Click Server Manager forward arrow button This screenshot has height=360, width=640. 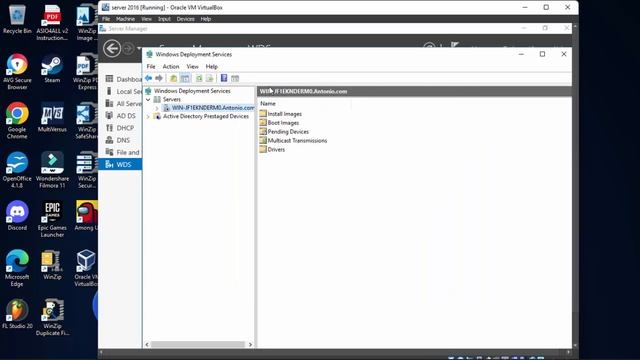[x=128, y=49]
